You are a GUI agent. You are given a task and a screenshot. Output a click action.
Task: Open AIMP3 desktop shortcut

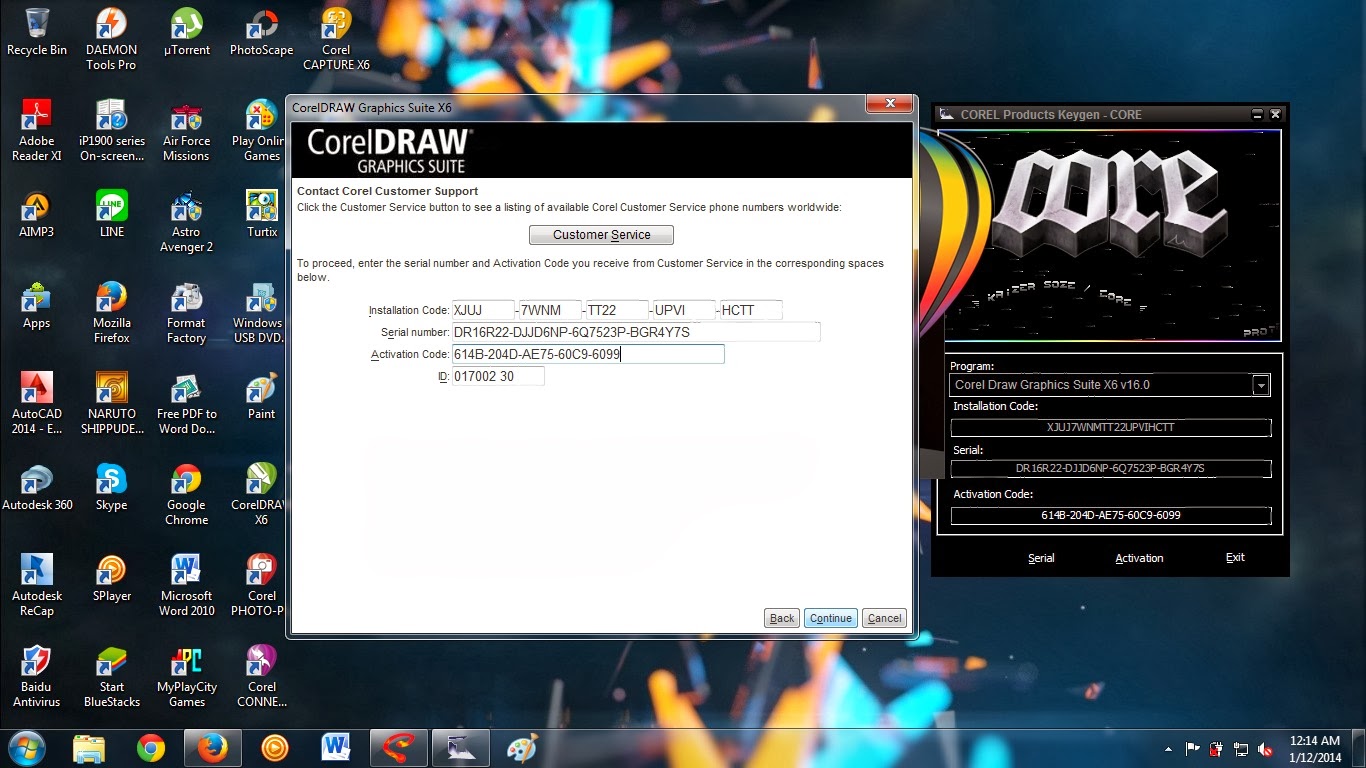[37, 214]
